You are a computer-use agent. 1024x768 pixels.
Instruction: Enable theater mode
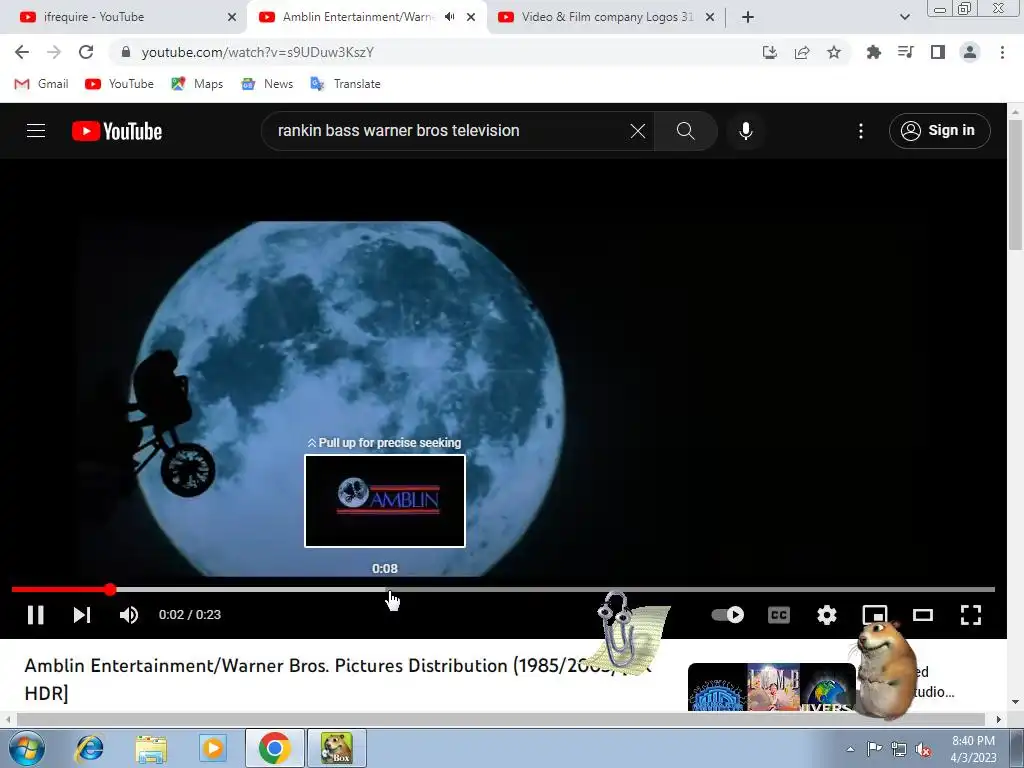point(923,615)
